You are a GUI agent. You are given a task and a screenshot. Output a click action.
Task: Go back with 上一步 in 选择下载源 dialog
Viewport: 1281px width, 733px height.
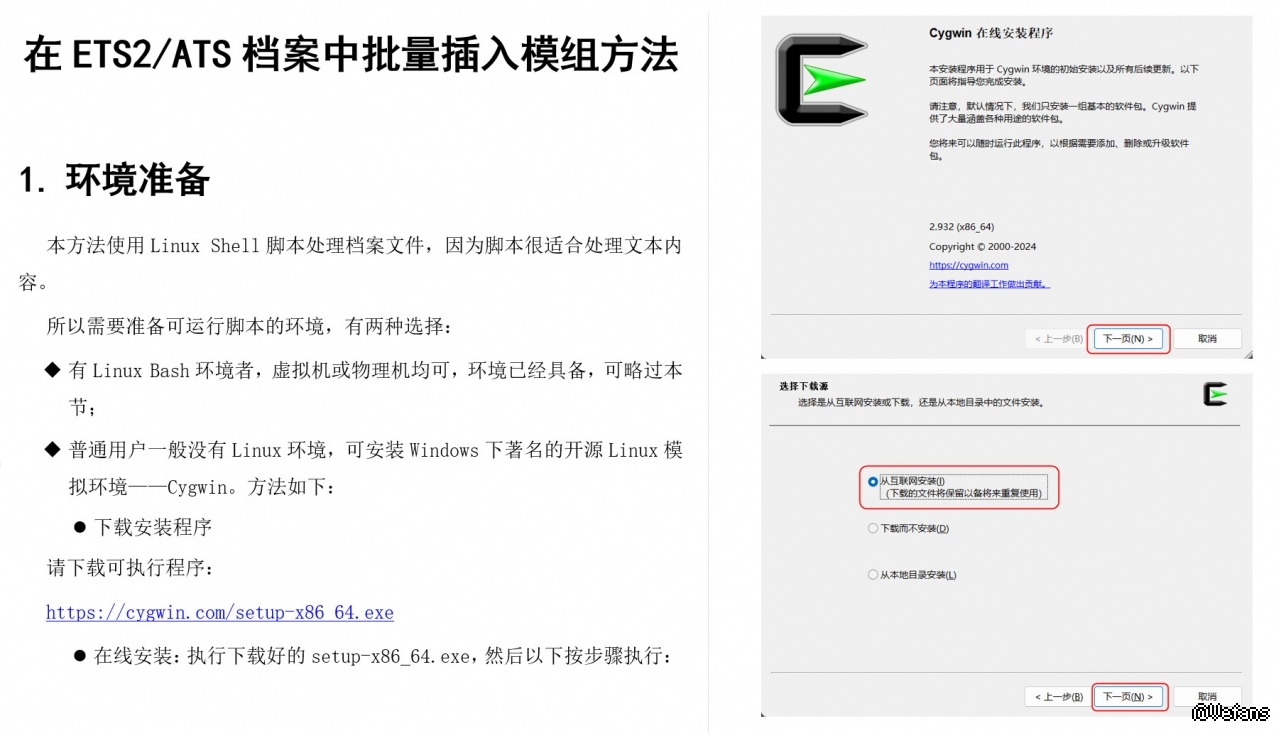click(x=1057, y=697)
